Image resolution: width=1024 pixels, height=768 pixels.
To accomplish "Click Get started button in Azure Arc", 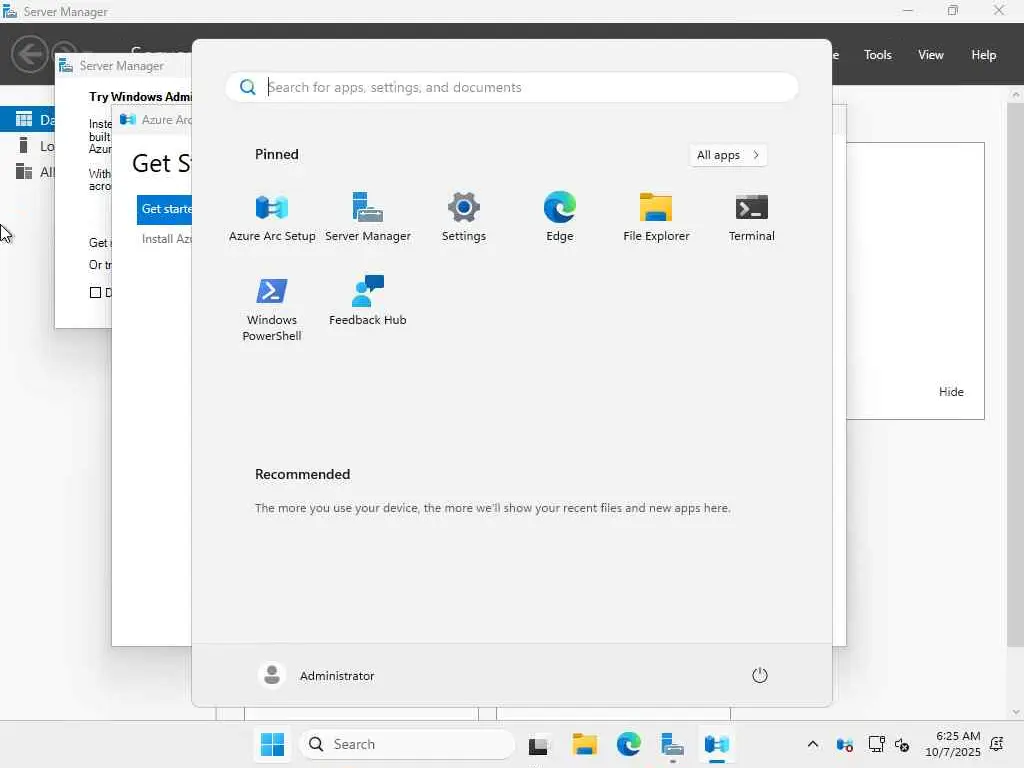I will tap(165, 209).
